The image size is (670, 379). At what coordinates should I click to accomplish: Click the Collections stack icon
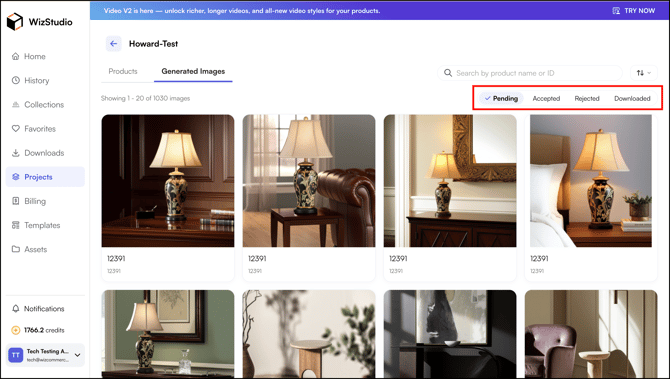(16, 105)
